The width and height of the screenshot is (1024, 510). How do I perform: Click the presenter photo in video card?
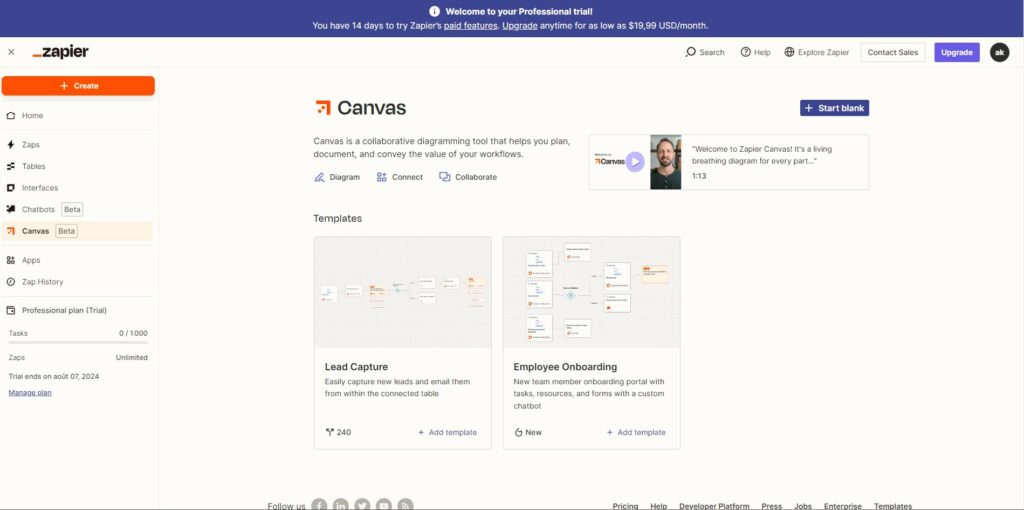[x=665, y=162]
